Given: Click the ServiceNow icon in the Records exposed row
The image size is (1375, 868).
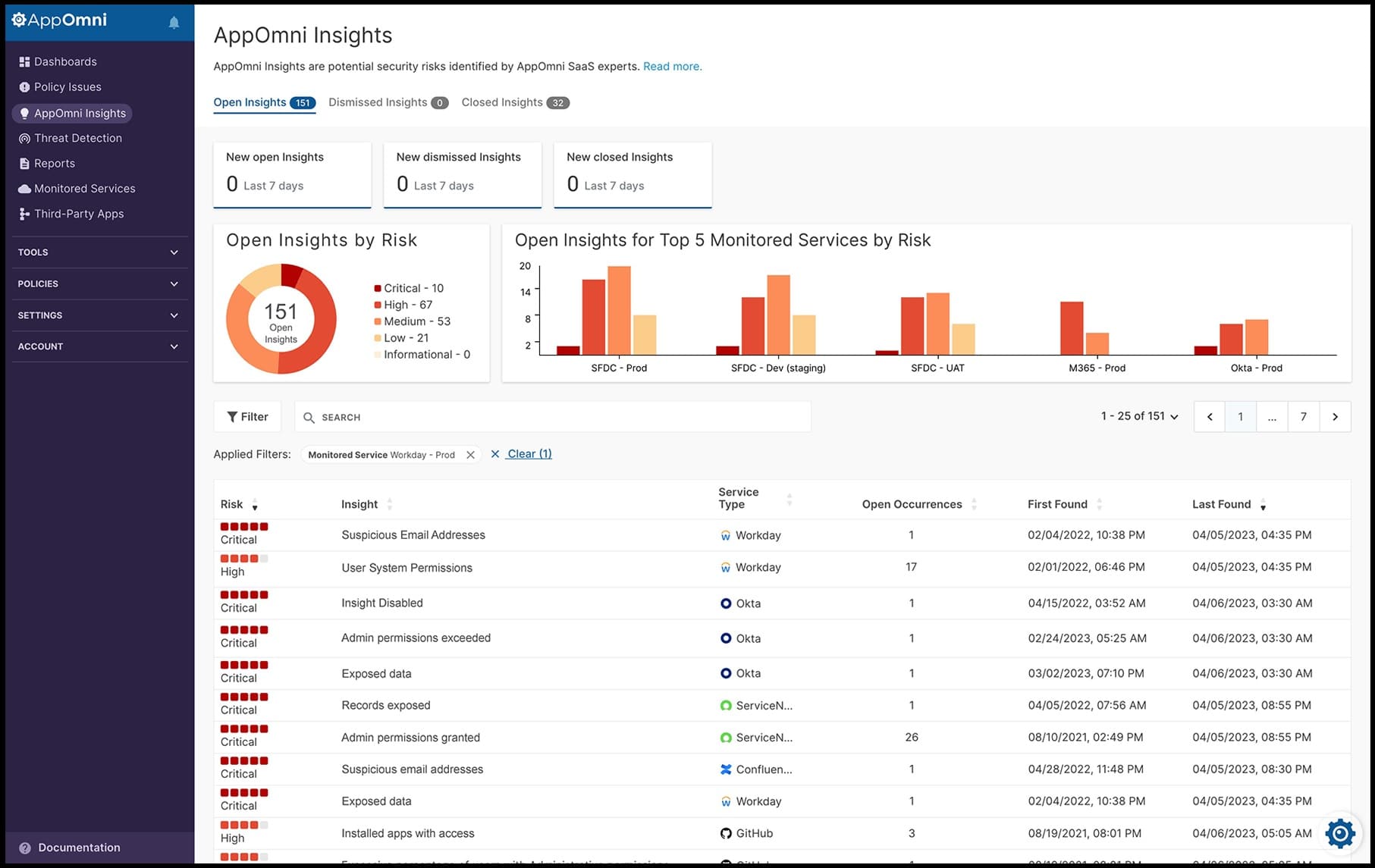Looking at the screenshot, I should (726, 705).
